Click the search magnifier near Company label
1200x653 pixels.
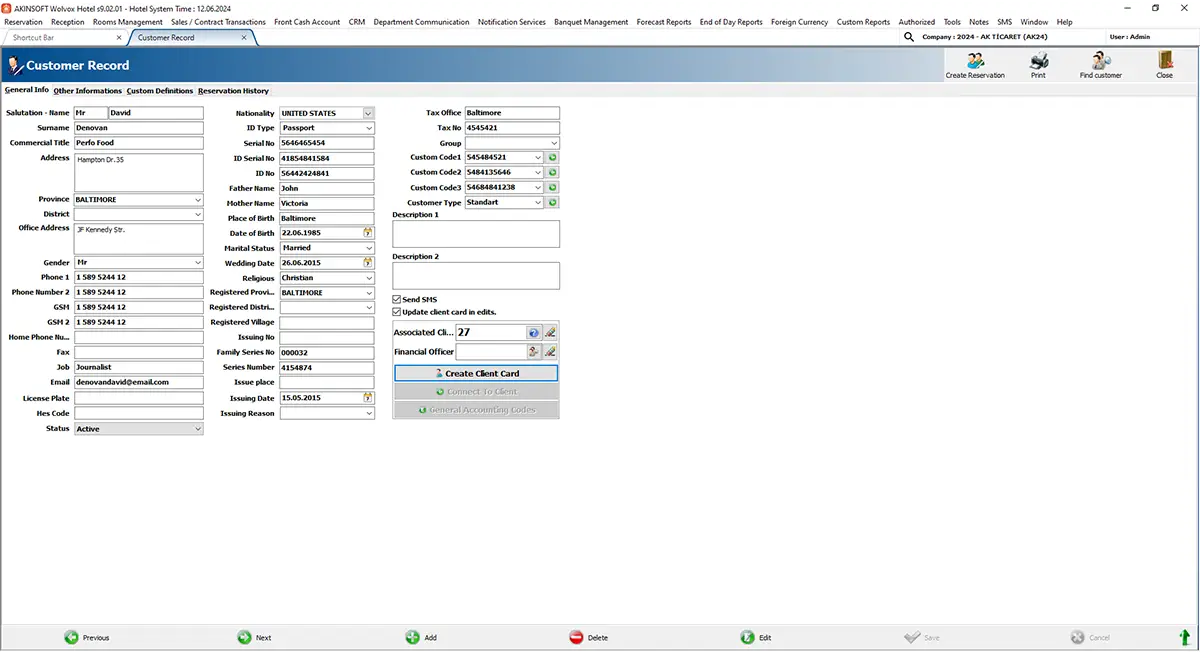pyautogui.click(x=909, y=37)
